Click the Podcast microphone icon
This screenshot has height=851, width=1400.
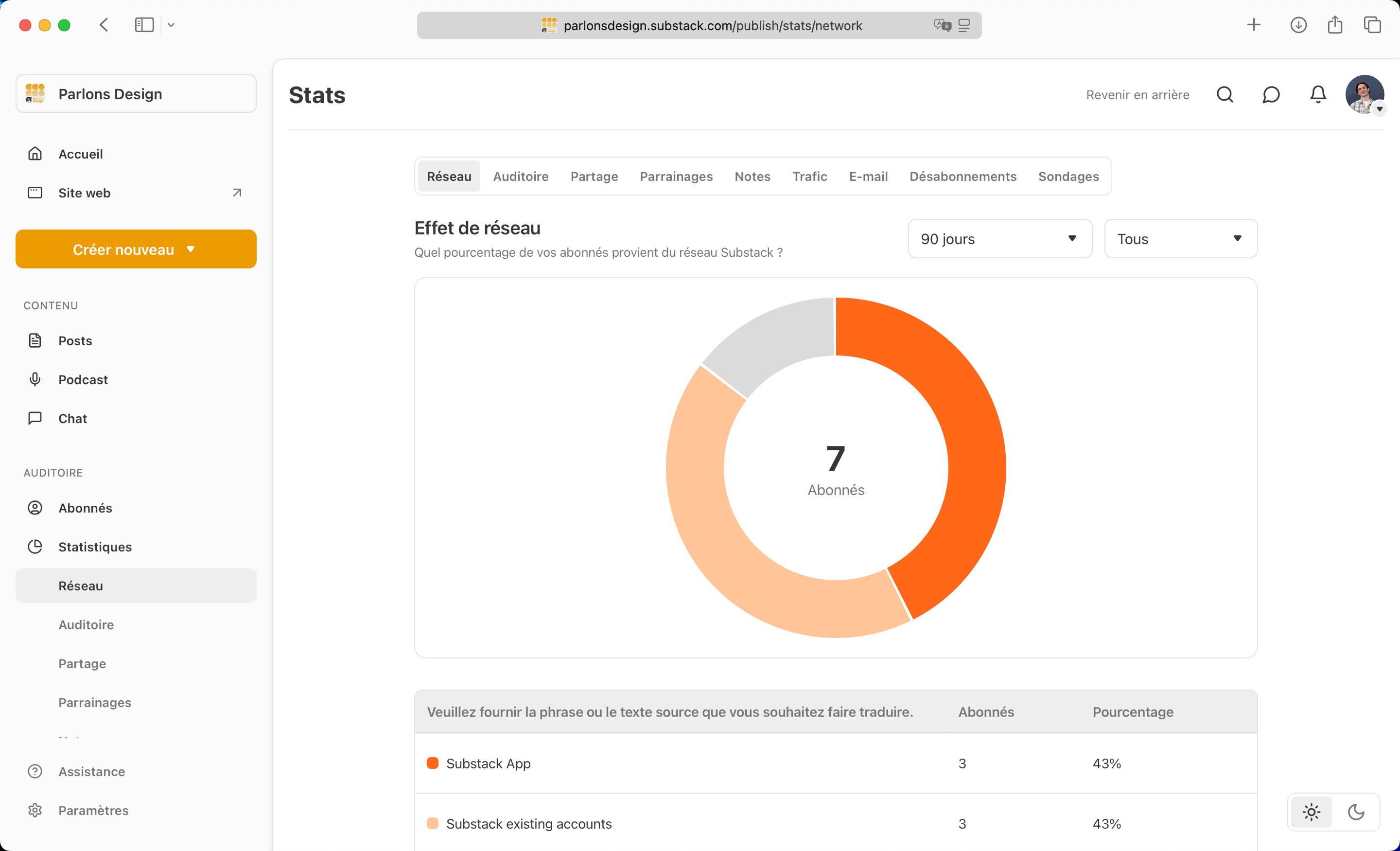click(x=35, y=379)
